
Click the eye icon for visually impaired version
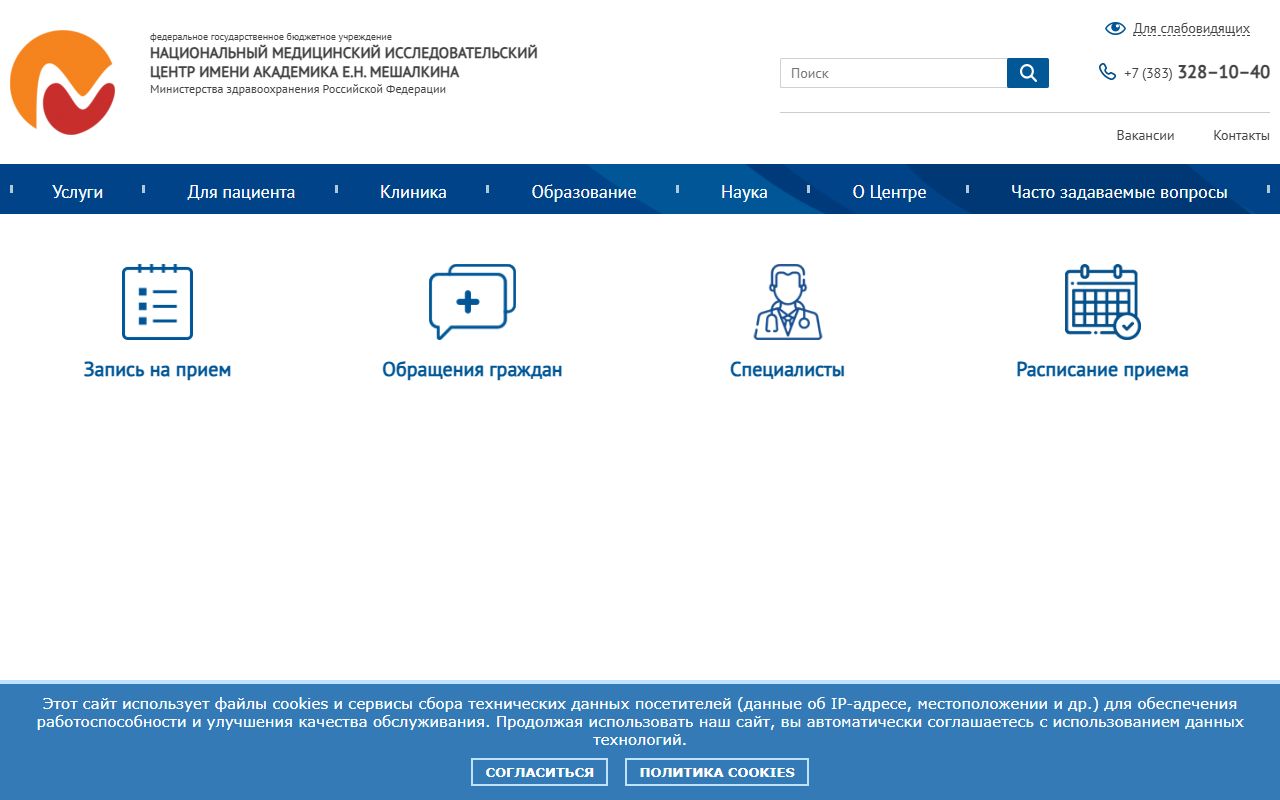(1115, 29)
